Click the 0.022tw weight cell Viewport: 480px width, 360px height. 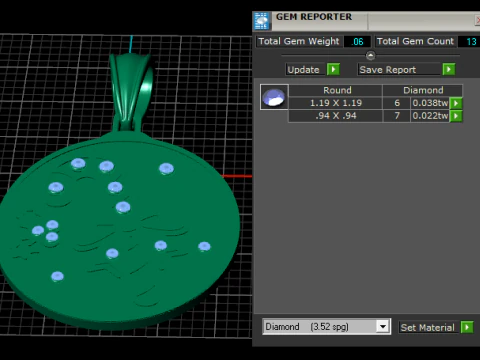[430, 116]
